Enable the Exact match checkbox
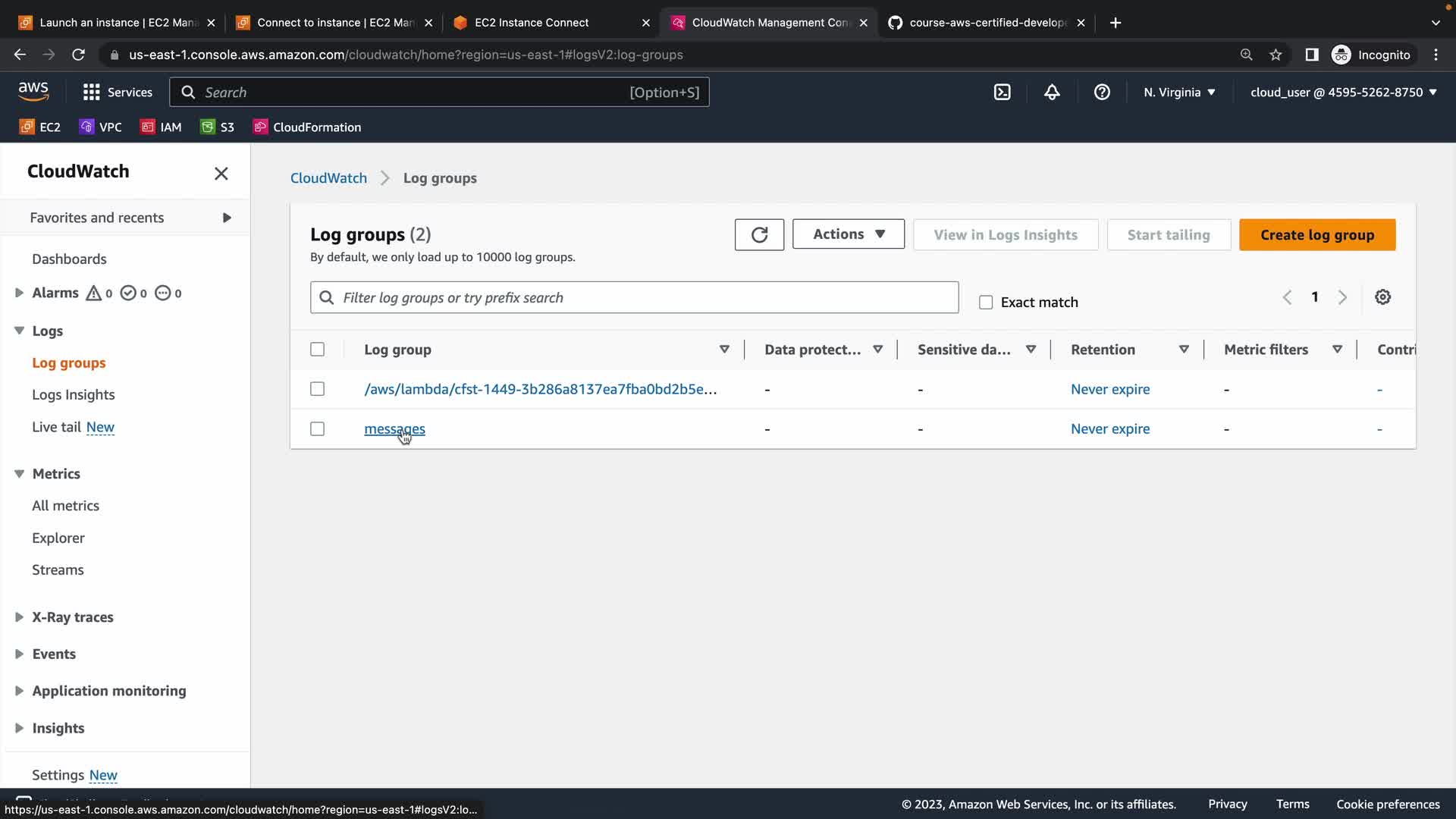The width and height of the screenshot is (1456, 819). point(986,303)
